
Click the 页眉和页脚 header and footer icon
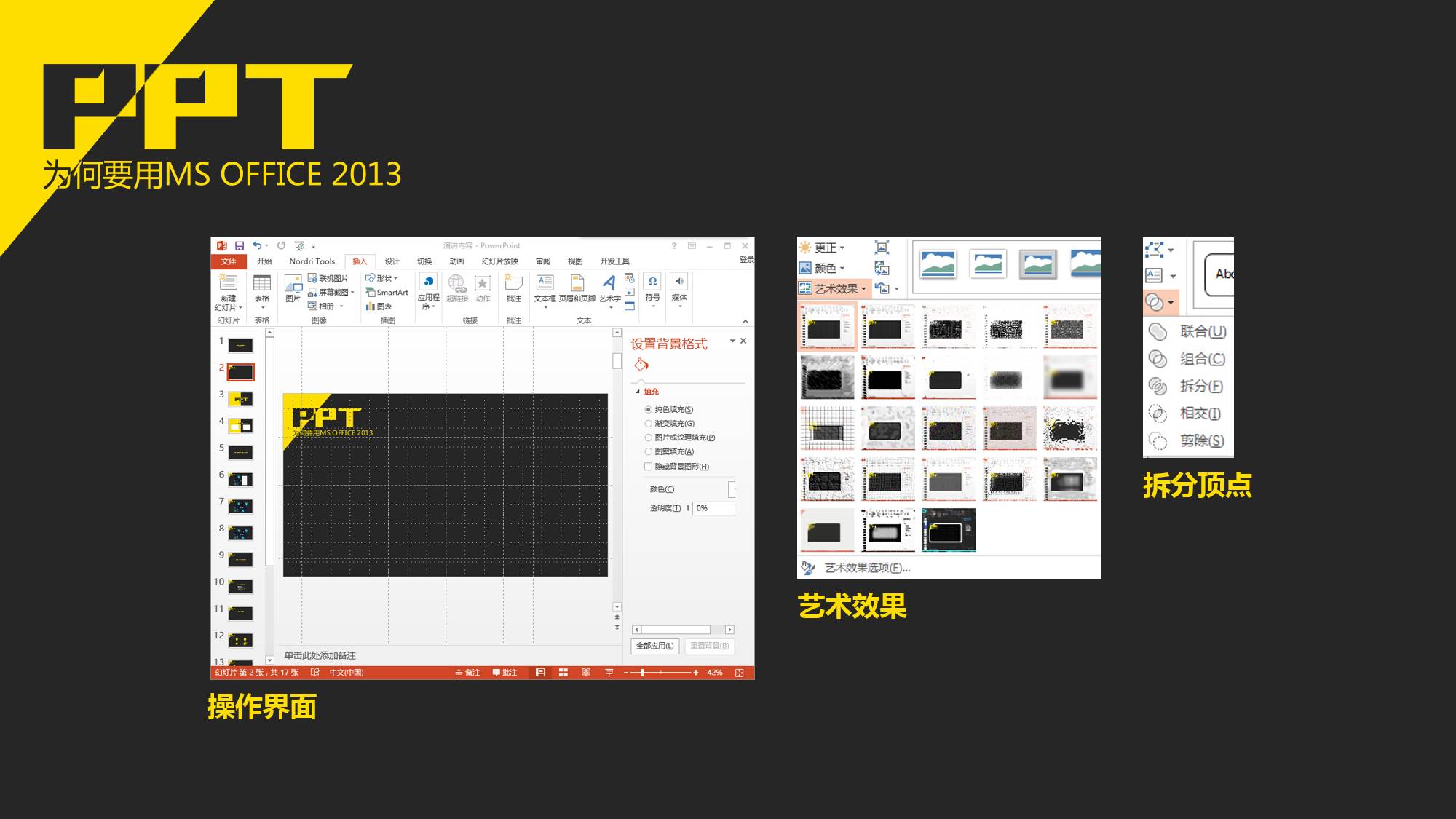(577, 288)
